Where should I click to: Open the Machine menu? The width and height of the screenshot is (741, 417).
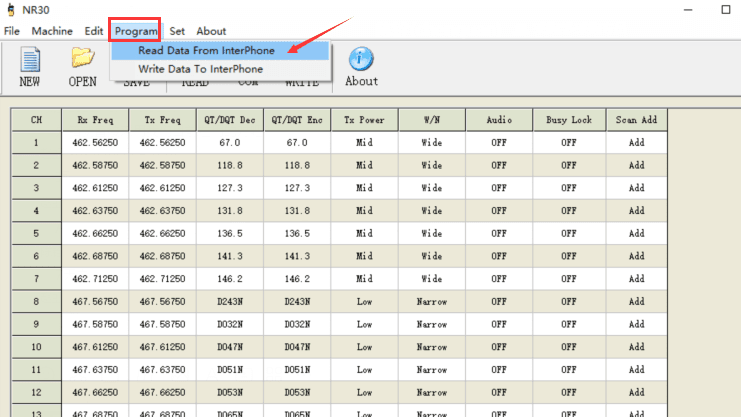[x=52, y=31]
